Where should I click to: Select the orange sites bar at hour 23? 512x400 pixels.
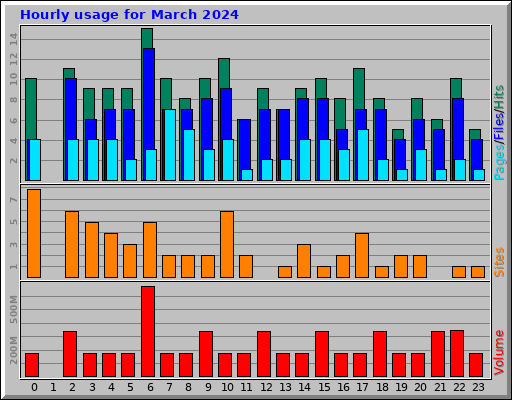[478, 272]
